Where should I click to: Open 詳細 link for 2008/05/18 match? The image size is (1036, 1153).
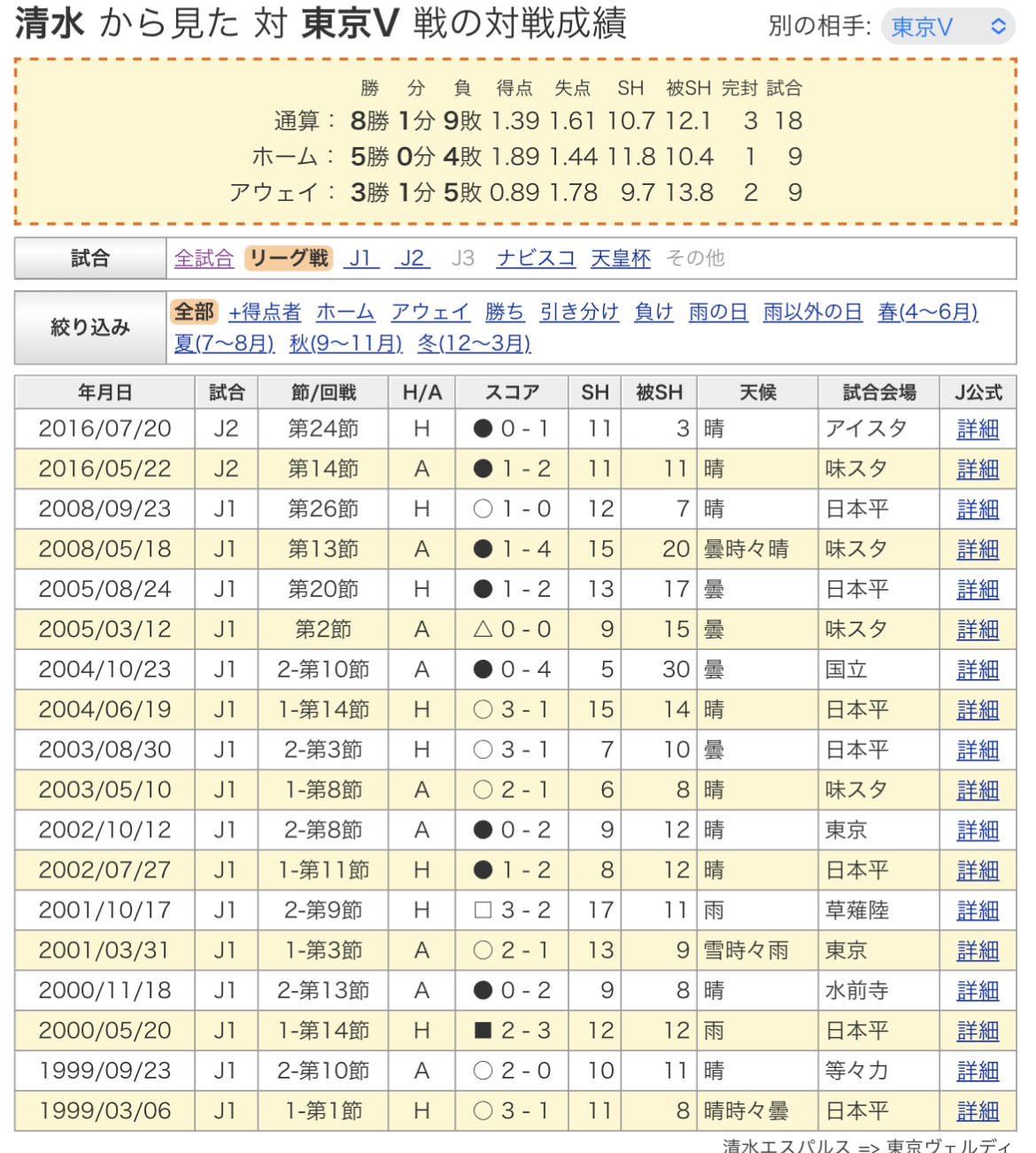(978, 549)
